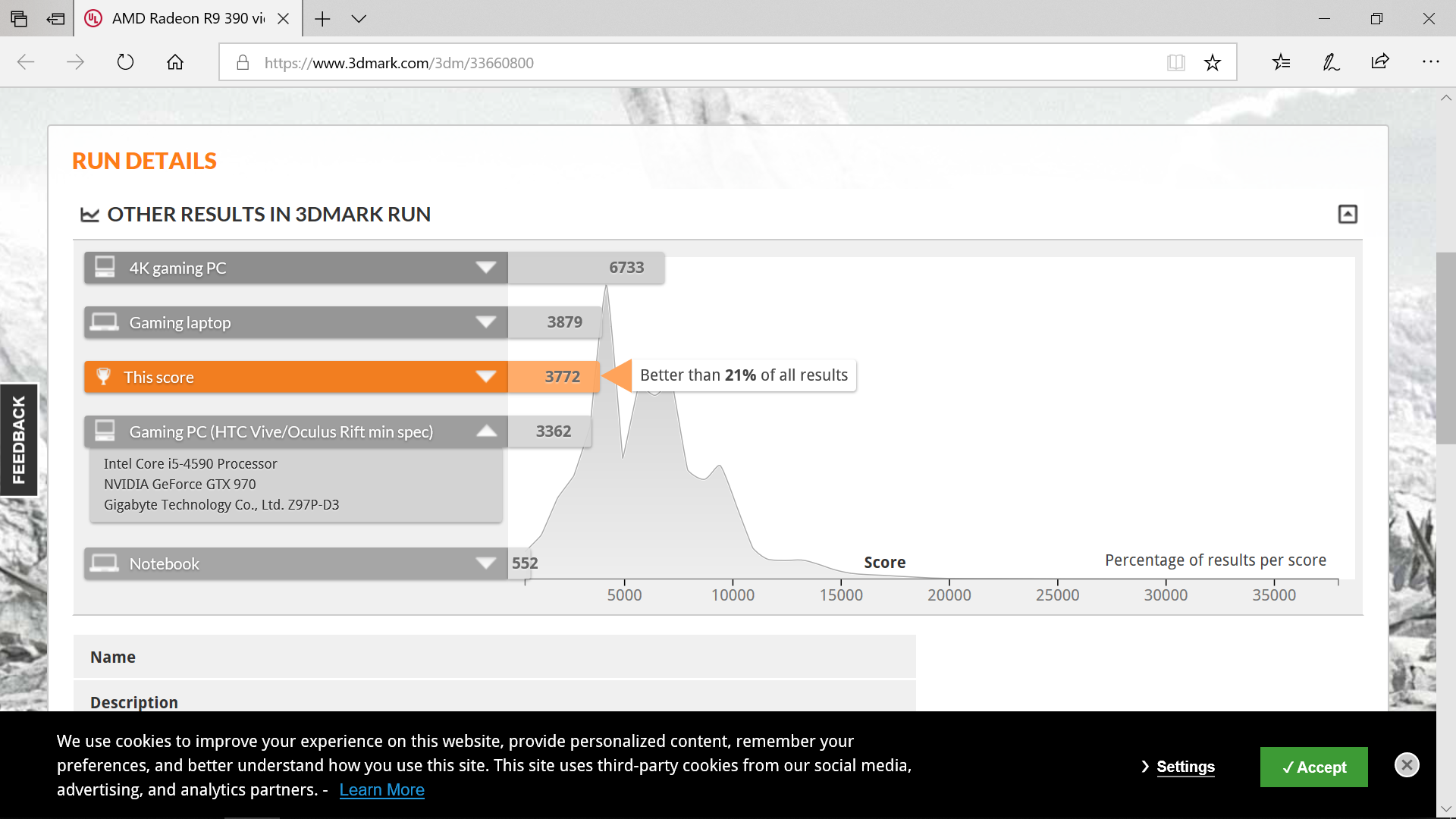Viewport: 1456px width, 819px height.
Task: Go to the browser home page icon
Action: tap(175, 62)
